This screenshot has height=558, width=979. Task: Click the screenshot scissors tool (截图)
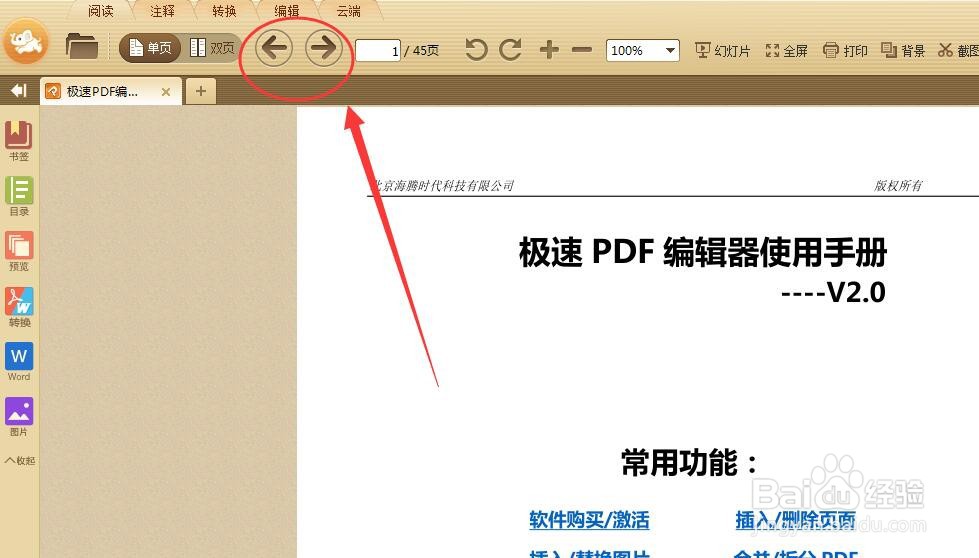point(958,51)
